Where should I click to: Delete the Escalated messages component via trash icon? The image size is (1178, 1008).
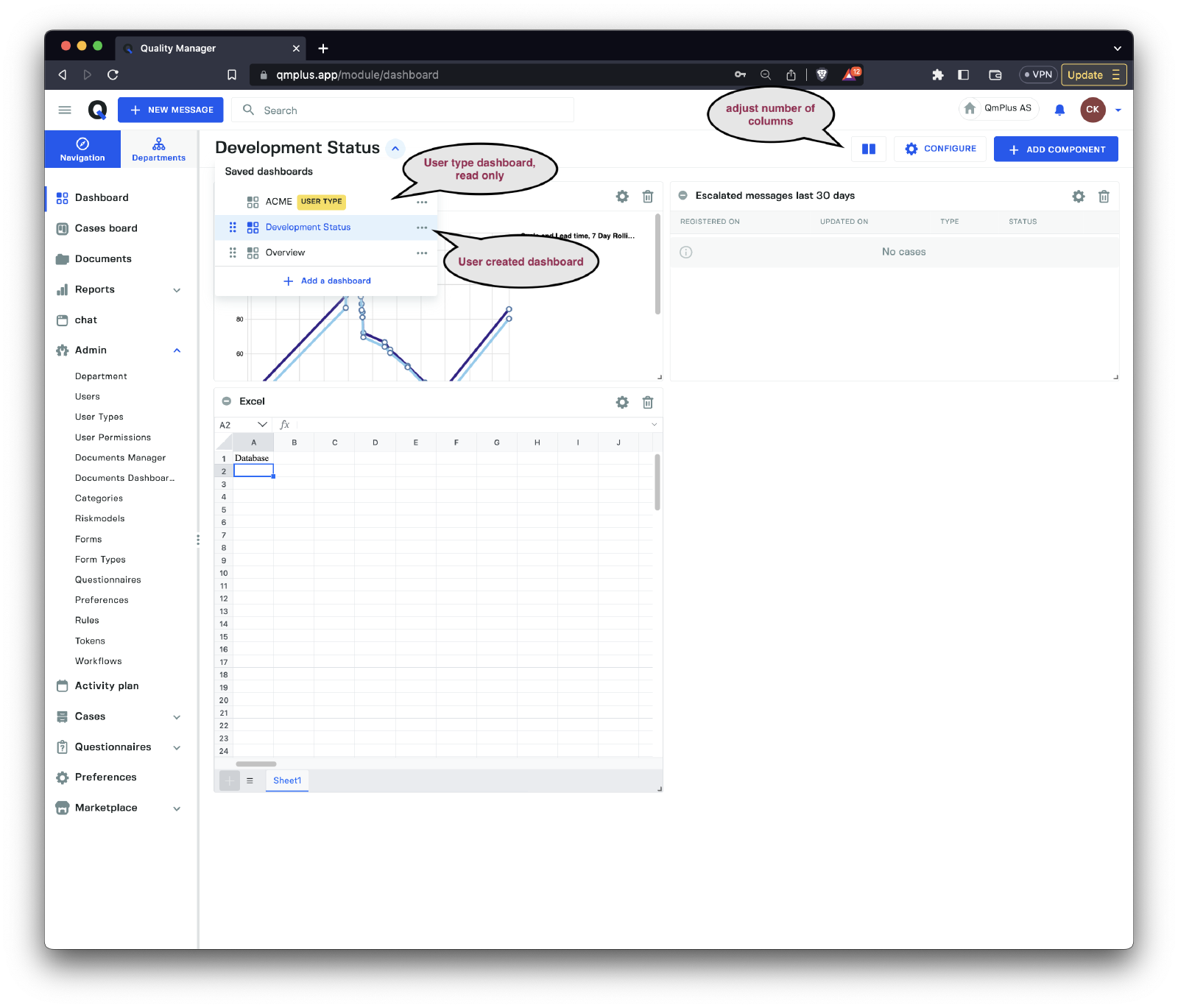tap(1104, 197)
